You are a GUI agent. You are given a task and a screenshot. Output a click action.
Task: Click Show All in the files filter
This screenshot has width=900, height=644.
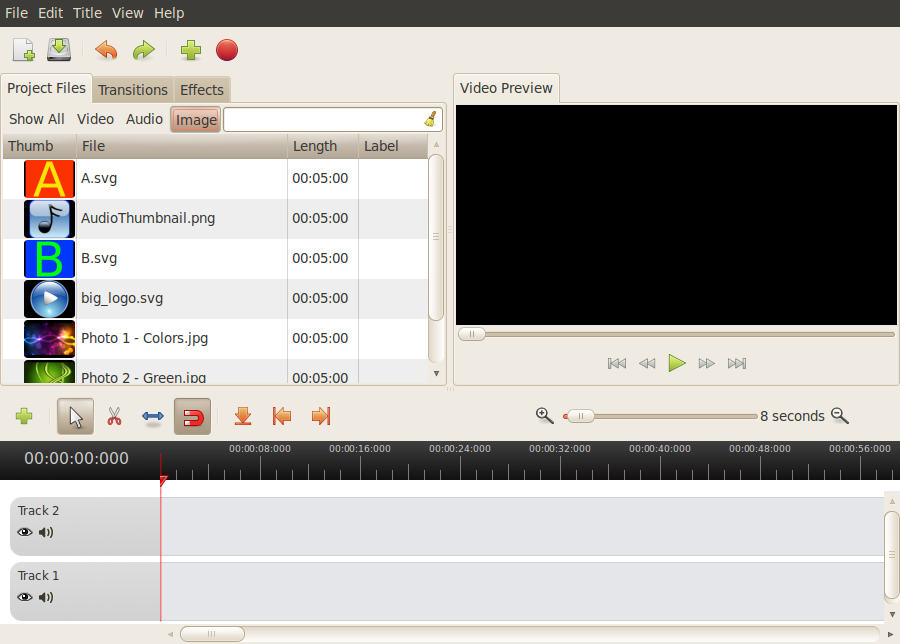coord(36,118)
